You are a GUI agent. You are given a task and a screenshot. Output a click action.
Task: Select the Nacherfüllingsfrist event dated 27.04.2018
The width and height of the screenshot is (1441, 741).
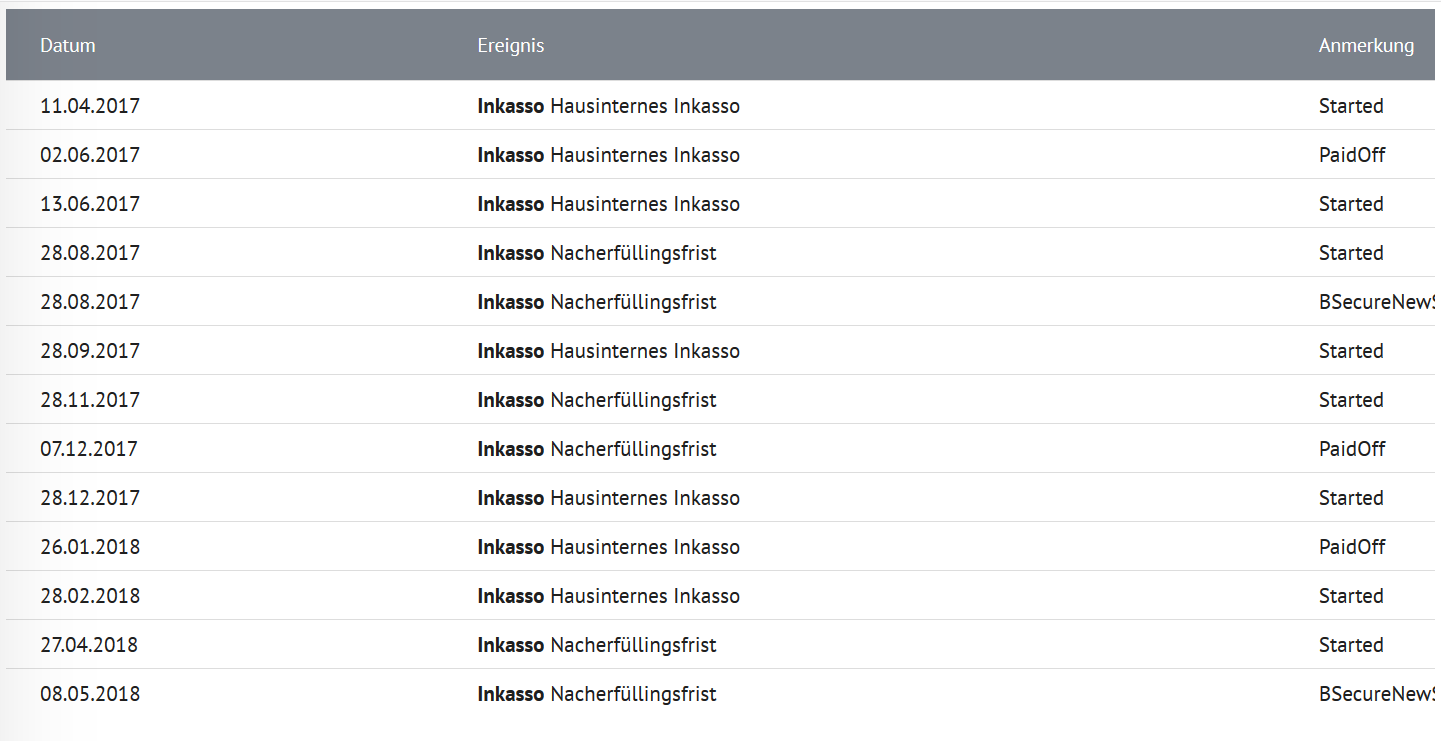click(597, 645)
